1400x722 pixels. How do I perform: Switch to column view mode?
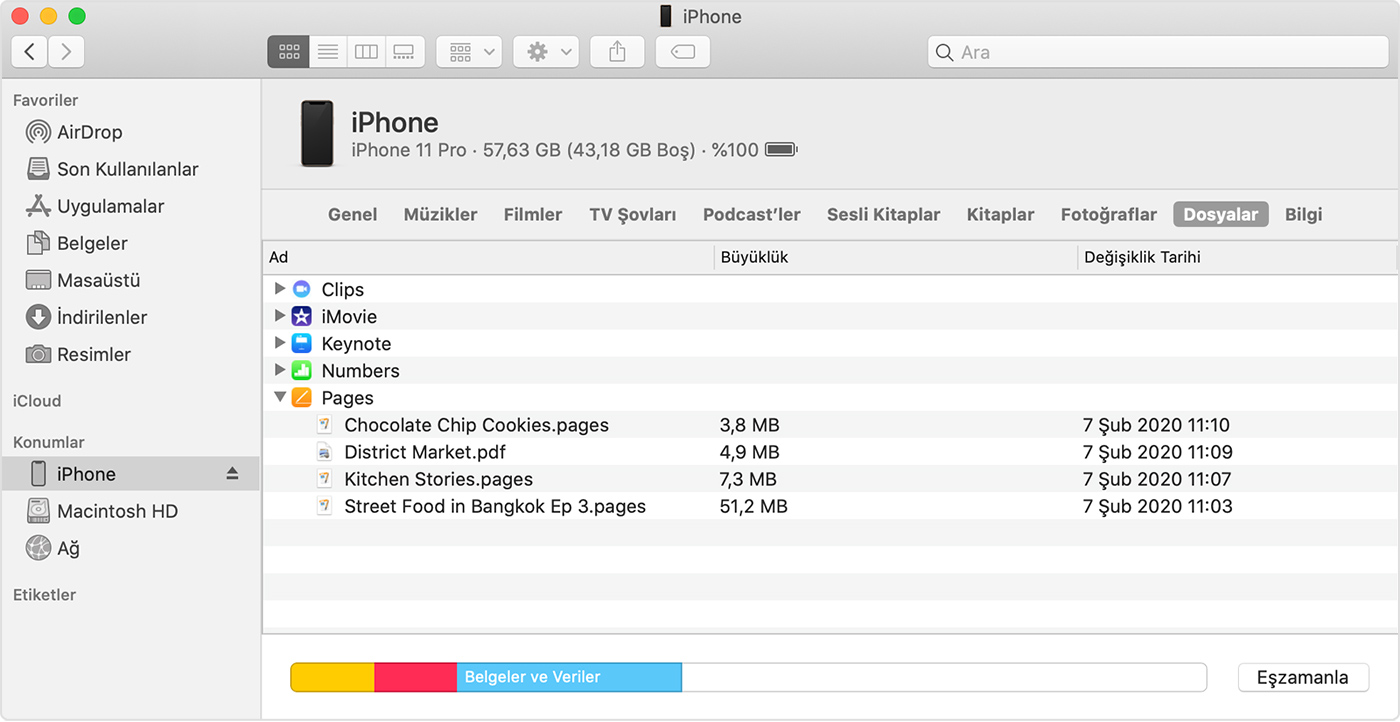pos(366,52)
